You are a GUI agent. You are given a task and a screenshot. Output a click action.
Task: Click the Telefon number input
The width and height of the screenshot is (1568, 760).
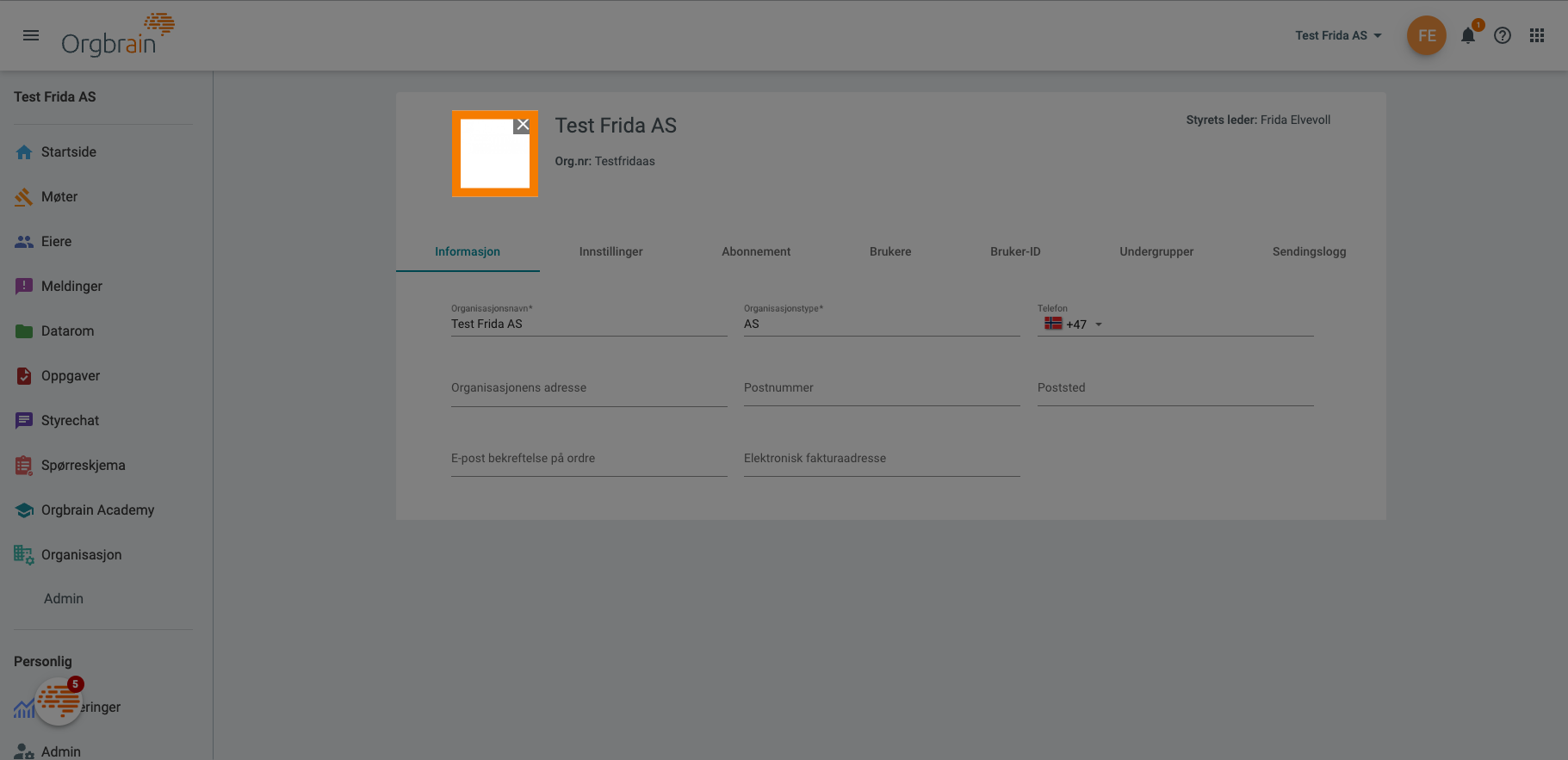point(1210,324)
